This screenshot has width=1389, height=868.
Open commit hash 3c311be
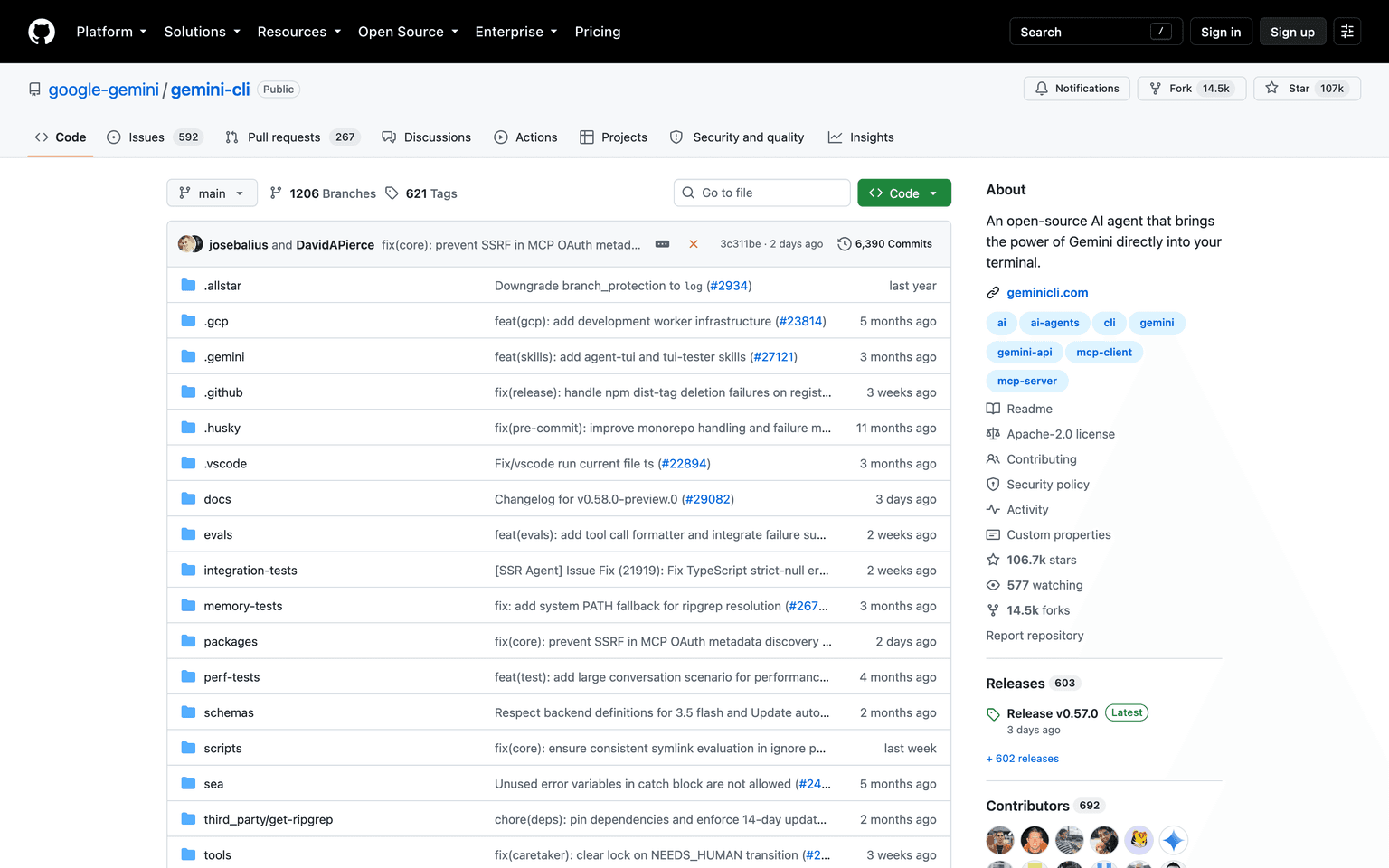(x=741, y=244)
